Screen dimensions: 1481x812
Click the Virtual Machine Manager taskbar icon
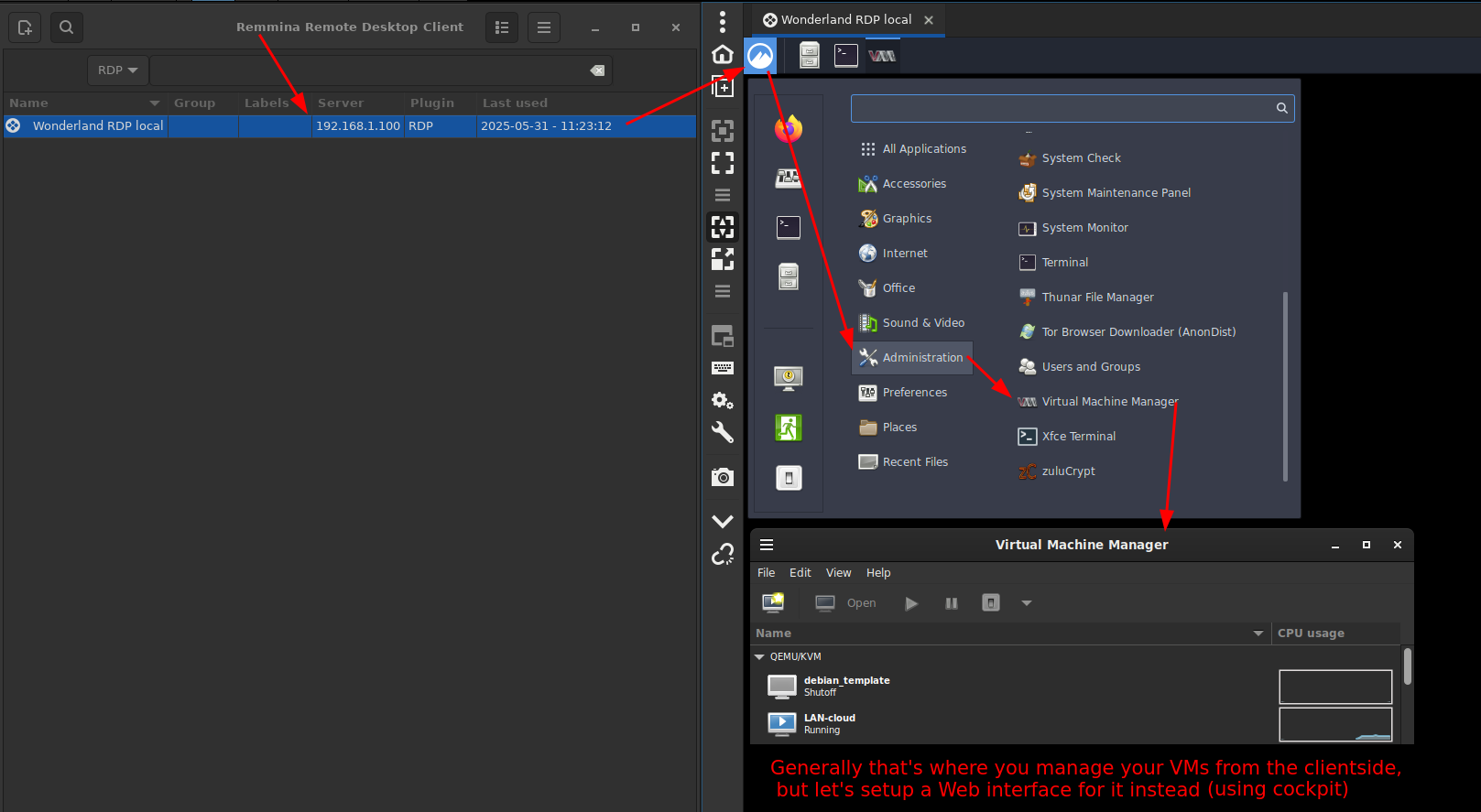882,56
